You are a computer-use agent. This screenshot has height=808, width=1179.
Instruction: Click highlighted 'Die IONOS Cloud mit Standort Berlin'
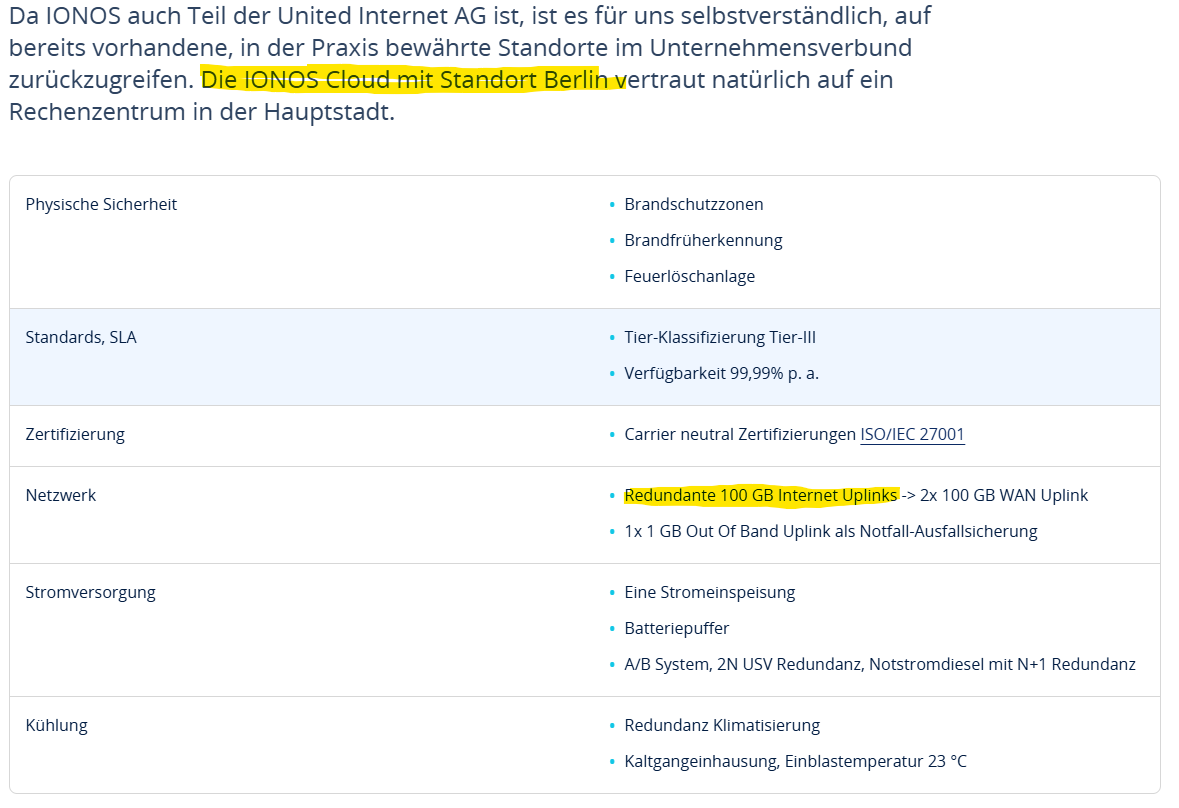click(x=405, y=80)
